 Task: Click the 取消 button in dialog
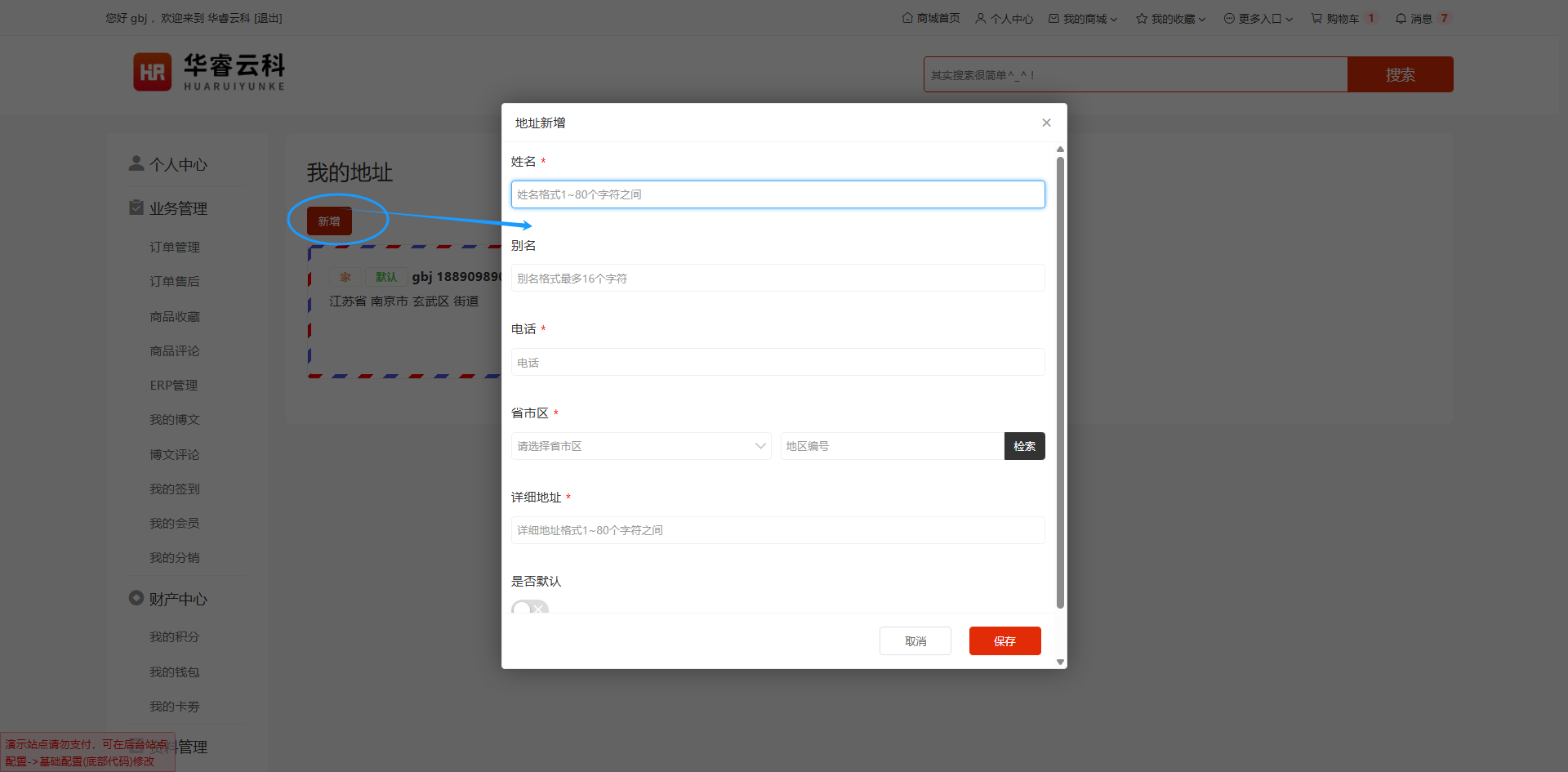pyautogui.click(x=915, y=641)
